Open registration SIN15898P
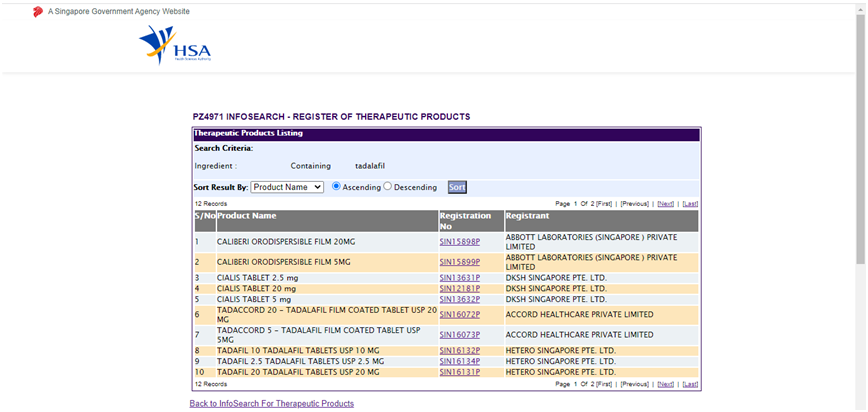Screen dimensions: 868x412 click(x=459, y=242)
